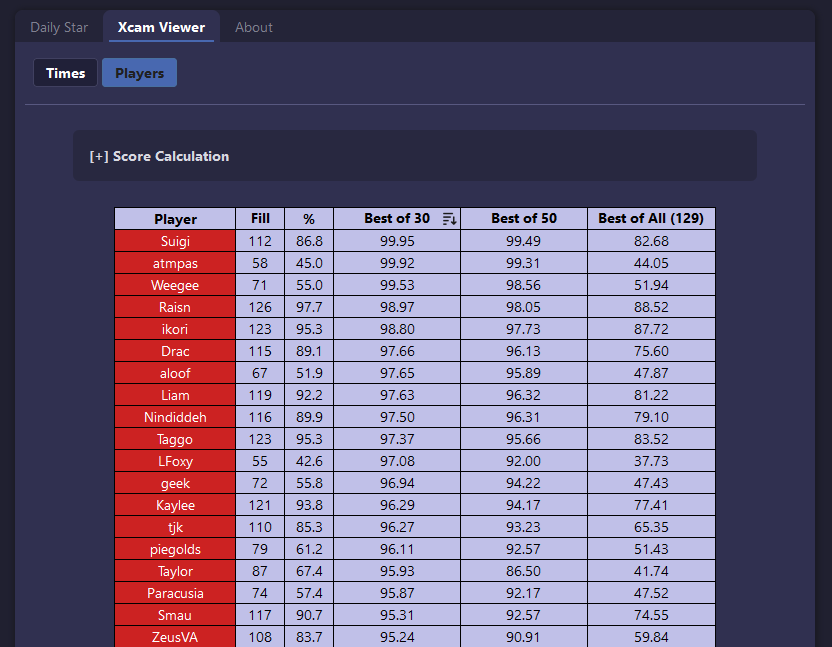Click Raisn's Fill value 126

pyautogui.click(x=260, y=307)
